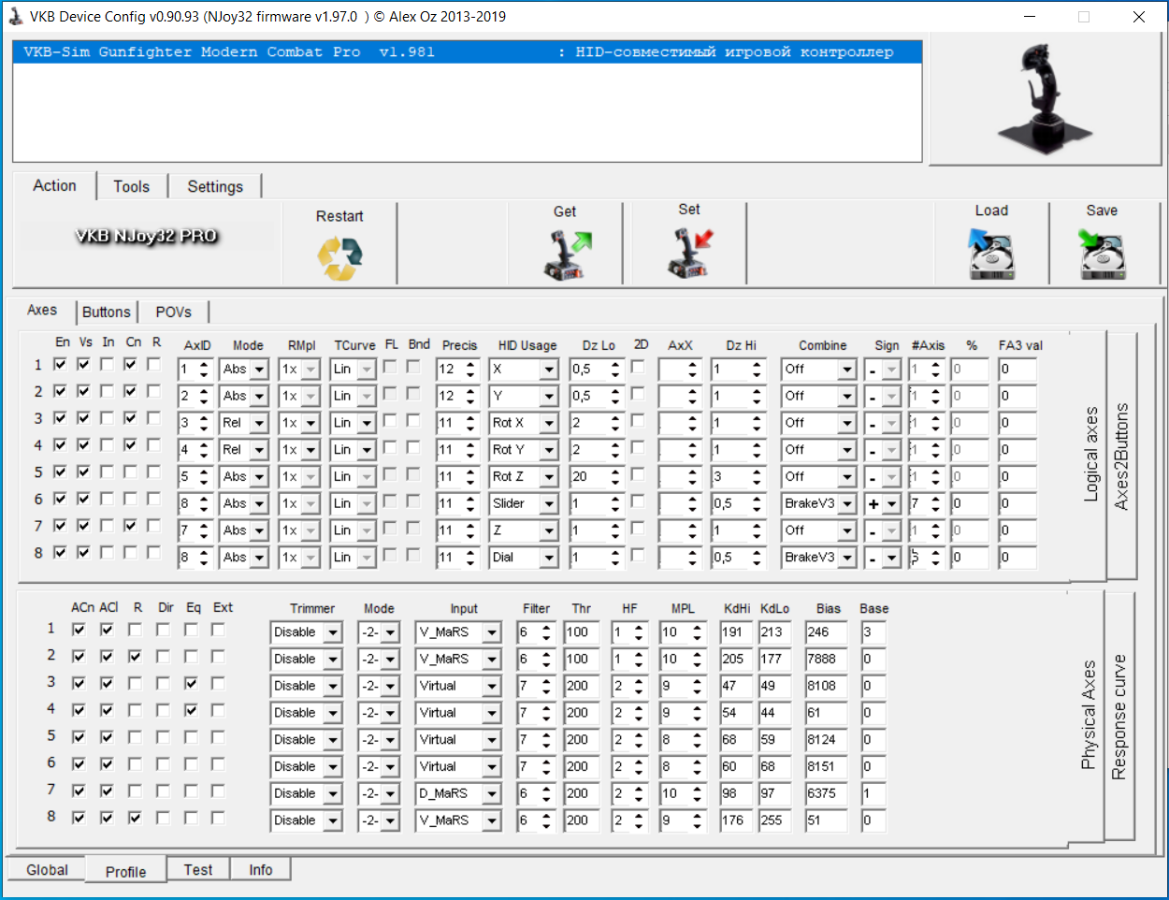The width and height of the screenshot is (1169, 900).
Task: Click the joystick device picture
Action: [1044, 98]
